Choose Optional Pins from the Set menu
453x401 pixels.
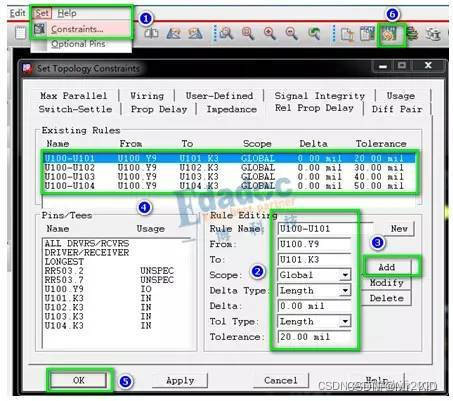pyautogui.click(x=78, y=44)
